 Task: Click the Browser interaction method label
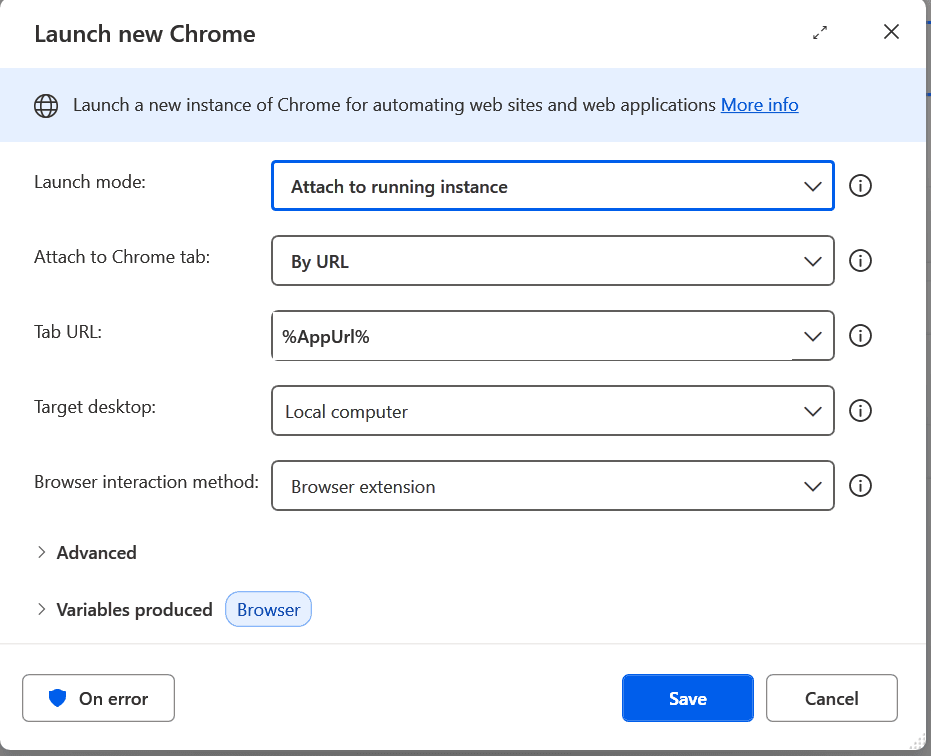click(x=147, y=482)
